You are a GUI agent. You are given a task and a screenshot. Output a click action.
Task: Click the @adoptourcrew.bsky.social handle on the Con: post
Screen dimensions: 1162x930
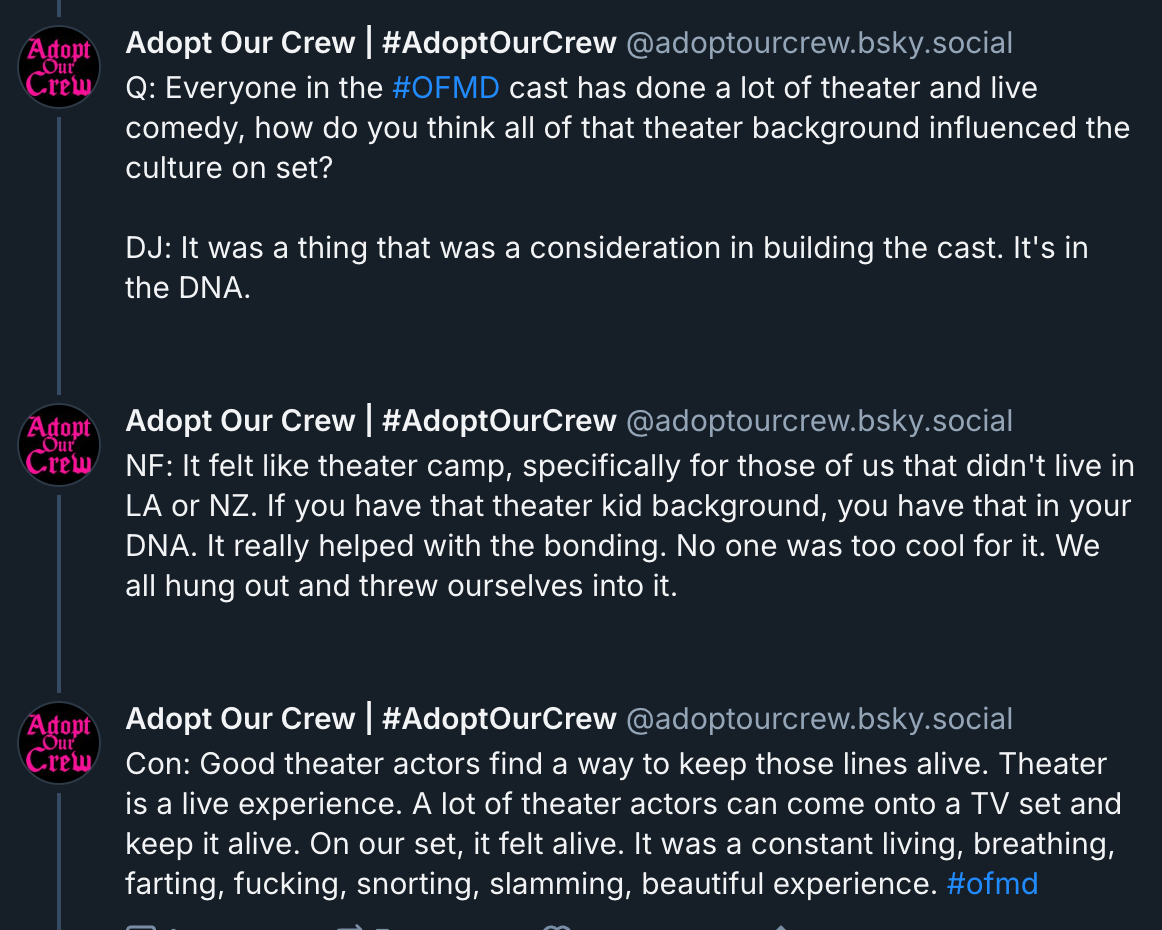pyautogui.click(x=819, y=719)
